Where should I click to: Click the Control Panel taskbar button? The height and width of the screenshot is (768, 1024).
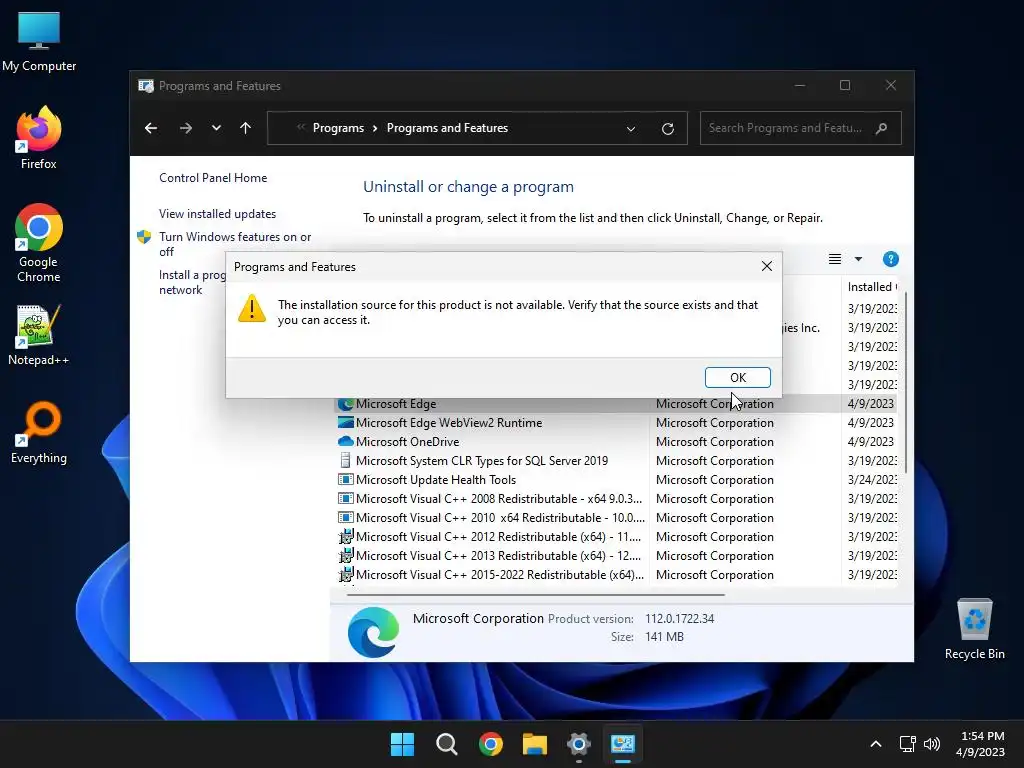coord(623,744)
